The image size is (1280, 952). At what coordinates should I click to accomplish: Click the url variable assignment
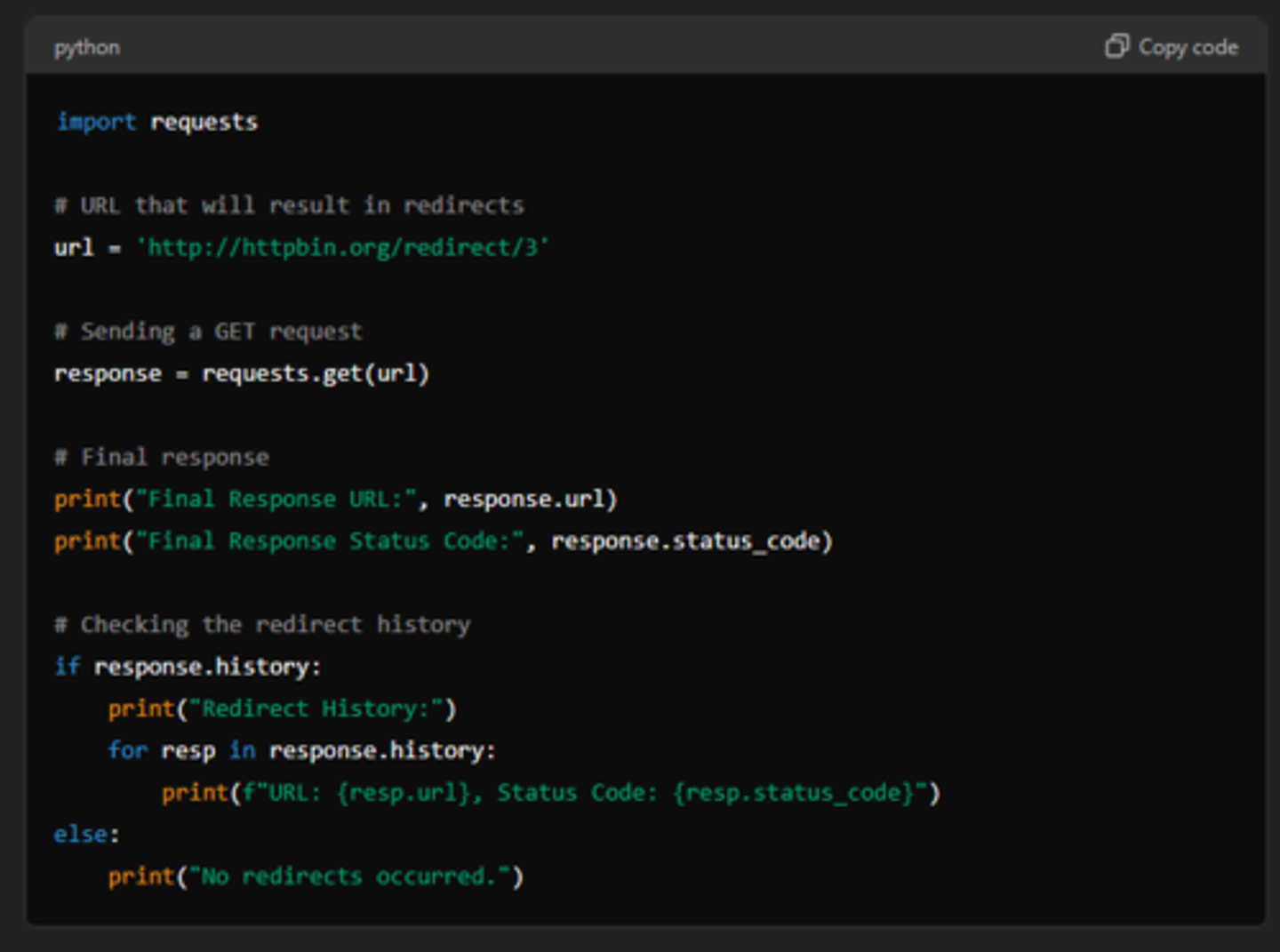pyautogui.click(x=74, y=247)
